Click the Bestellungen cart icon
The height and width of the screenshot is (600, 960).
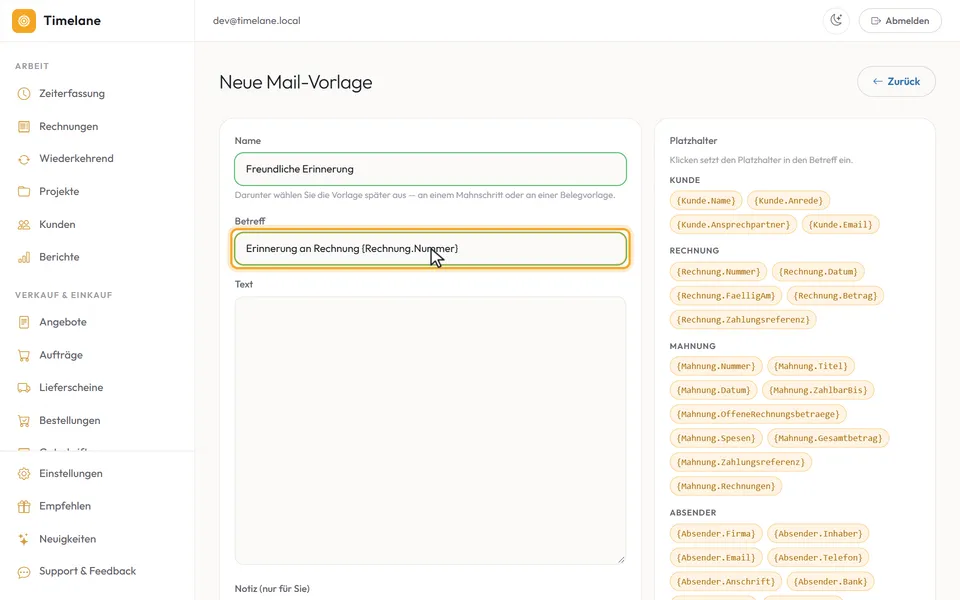click(24, 421)
